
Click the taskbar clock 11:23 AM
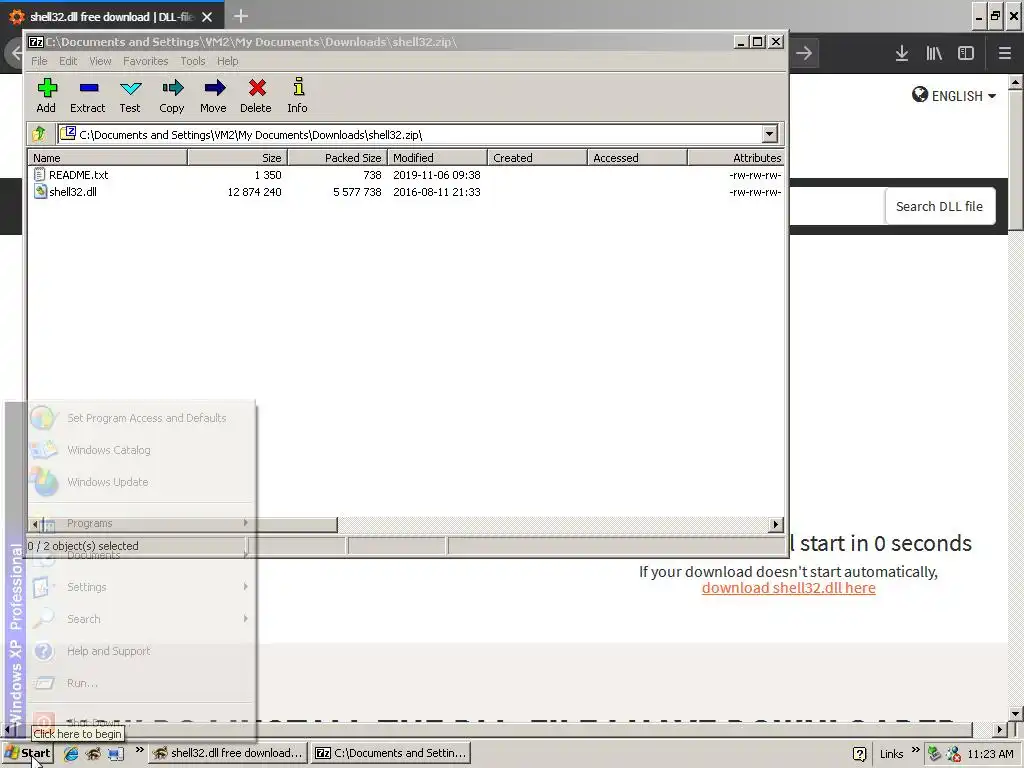click(990, 754)
